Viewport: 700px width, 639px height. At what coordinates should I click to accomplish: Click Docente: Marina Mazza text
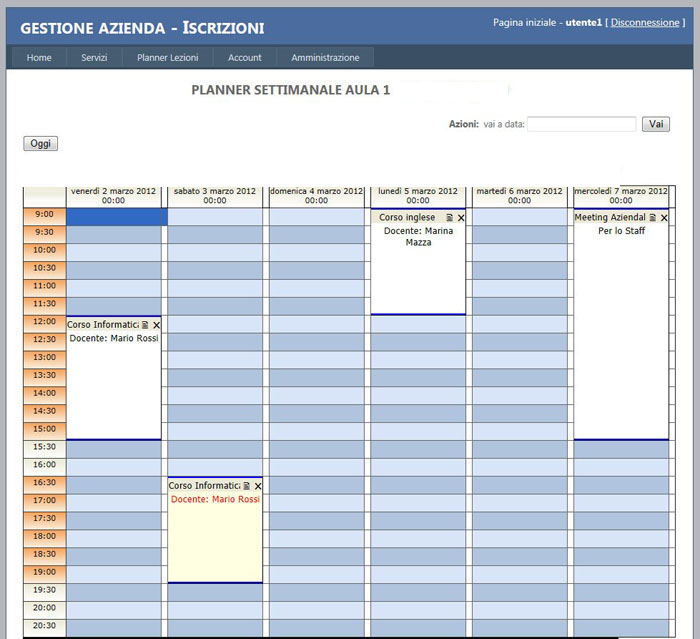(x=418, y=237)
